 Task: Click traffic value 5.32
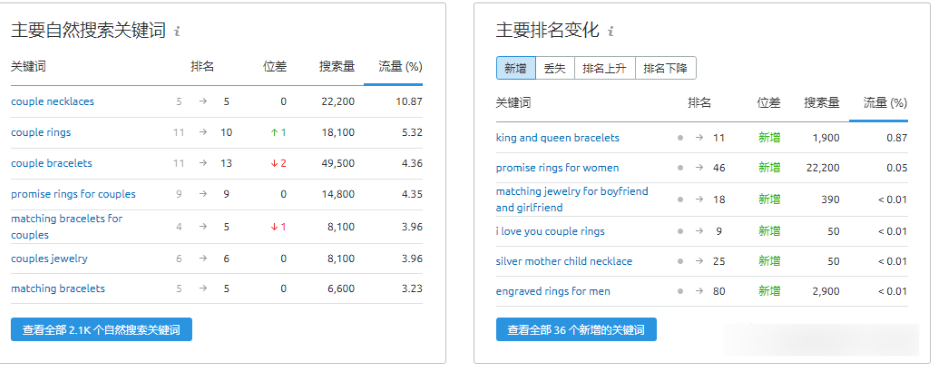pyautogui.click(x=412, y=132)
